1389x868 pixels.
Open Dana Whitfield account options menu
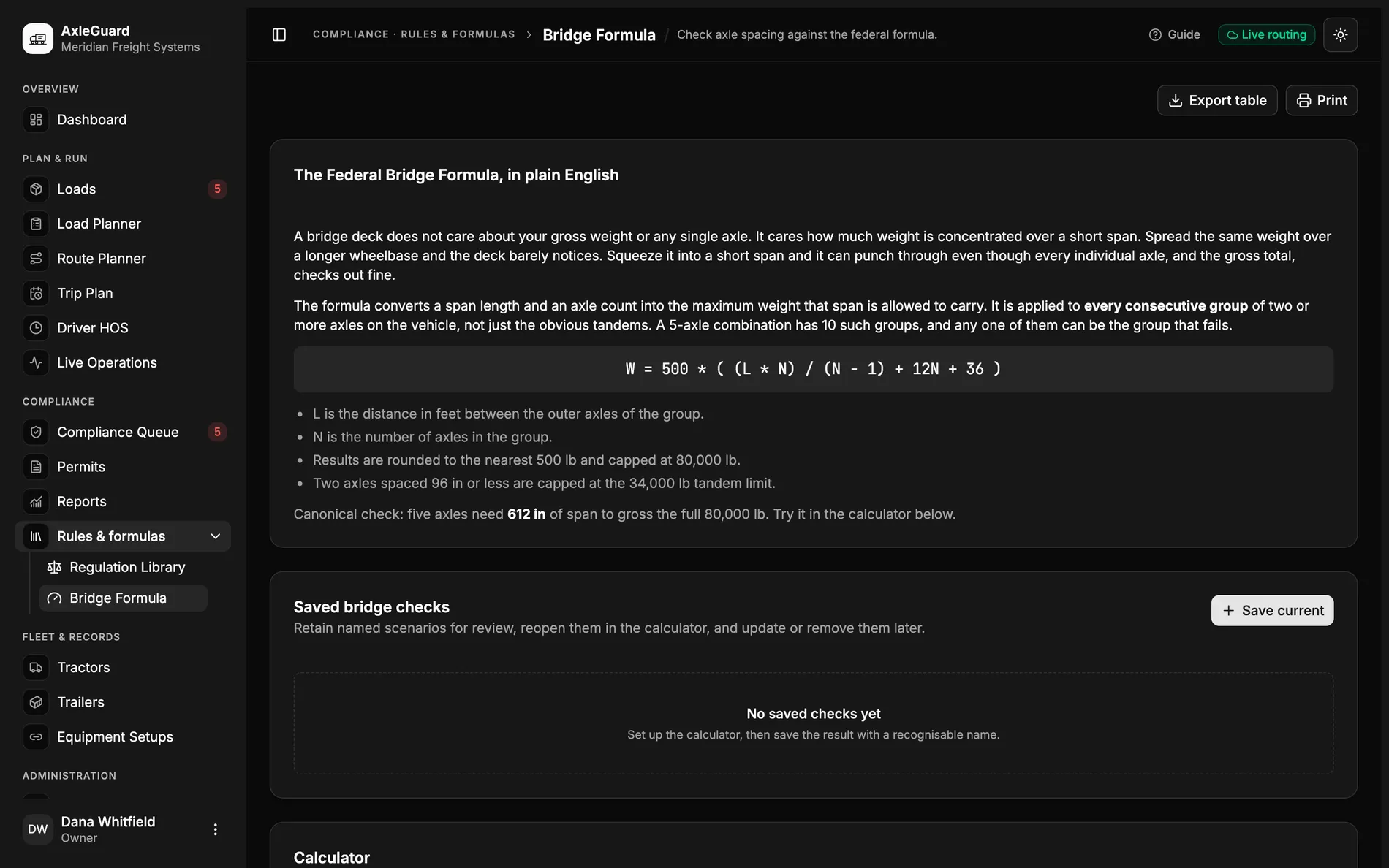(x=215, y=829)
